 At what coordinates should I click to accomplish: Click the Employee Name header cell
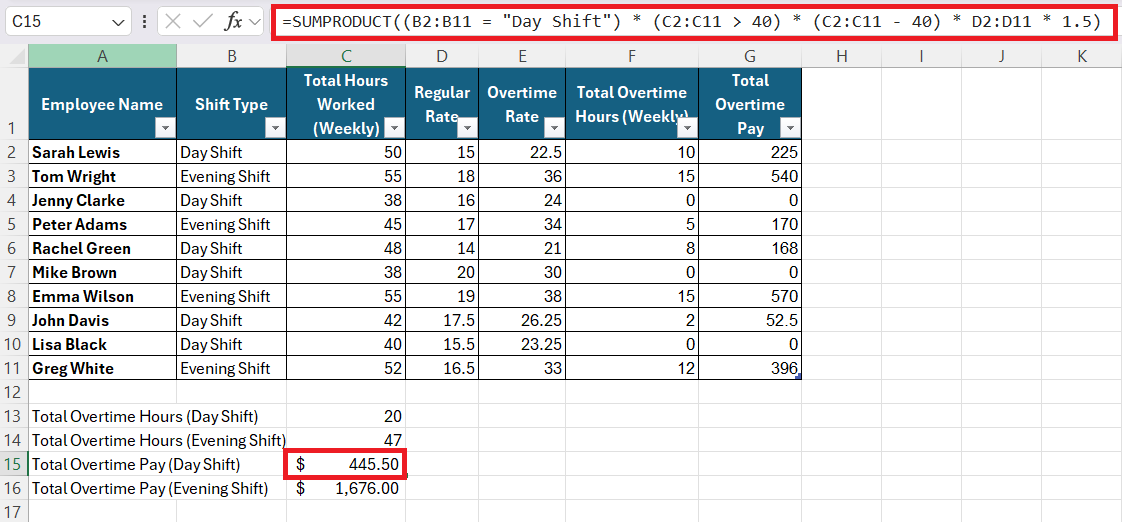102,104
